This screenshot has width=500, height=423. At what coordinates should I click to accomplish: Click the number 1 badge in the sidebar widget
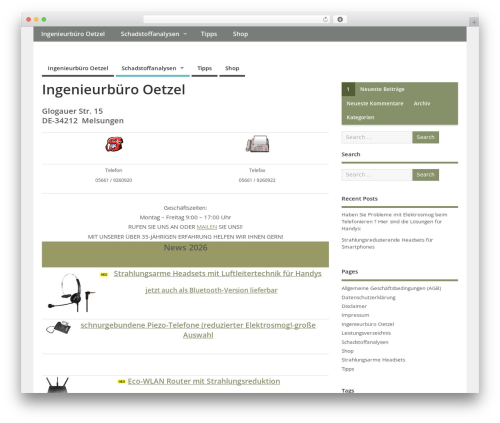click(x=348, y=89)
